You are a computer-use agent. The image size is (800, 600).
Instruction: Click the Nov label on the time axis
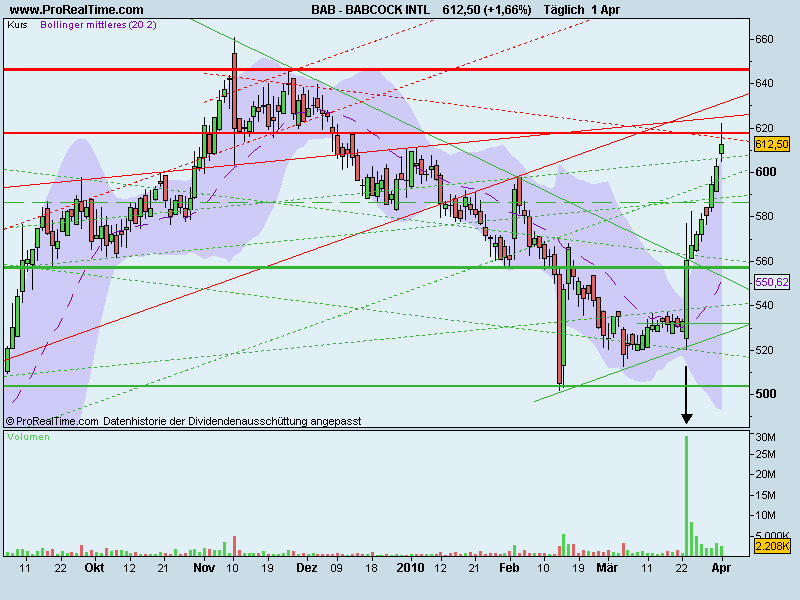pos(204,567)
